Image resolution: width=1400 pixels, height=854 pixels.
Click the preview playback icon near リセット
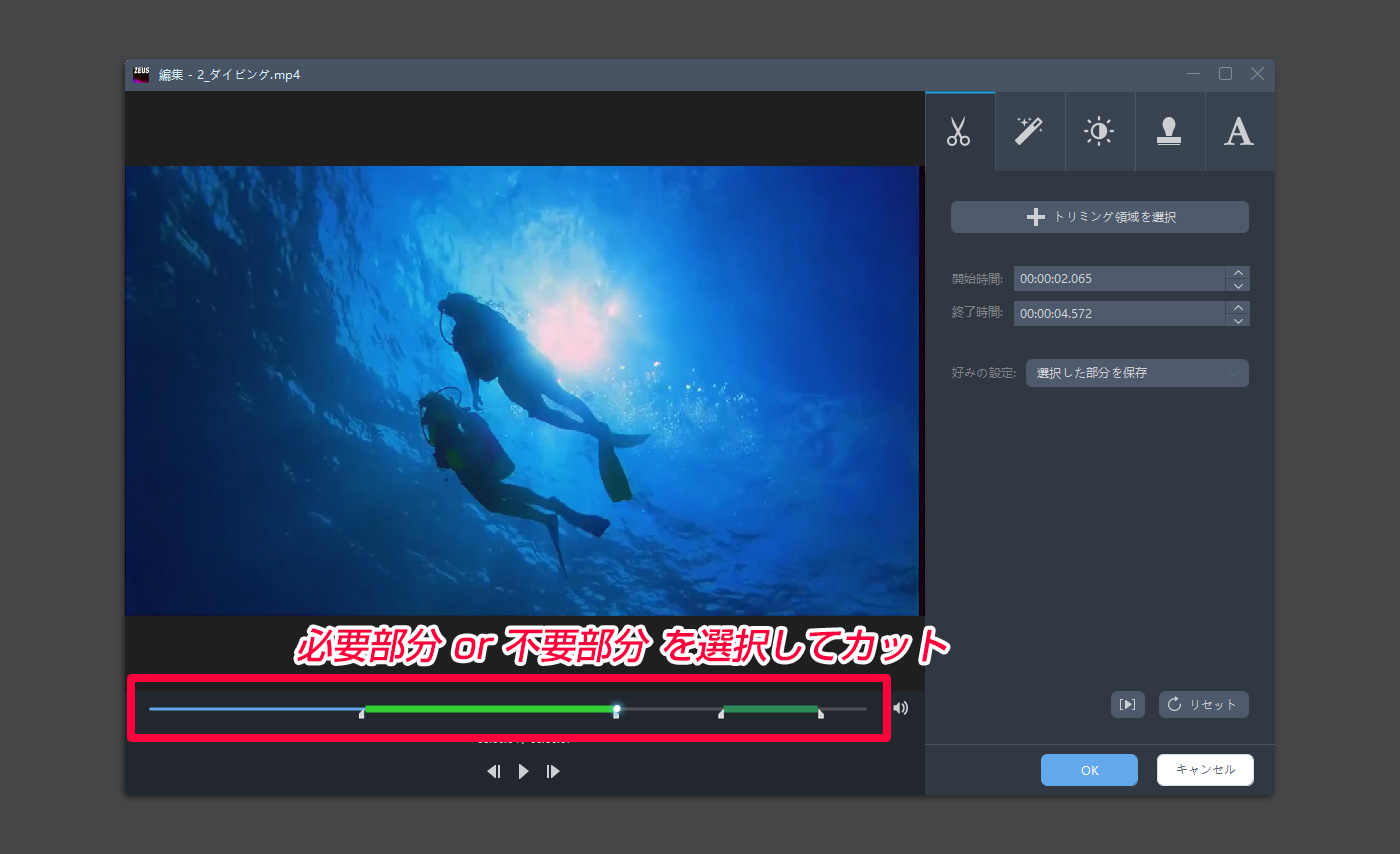[x=1127, y=704]
